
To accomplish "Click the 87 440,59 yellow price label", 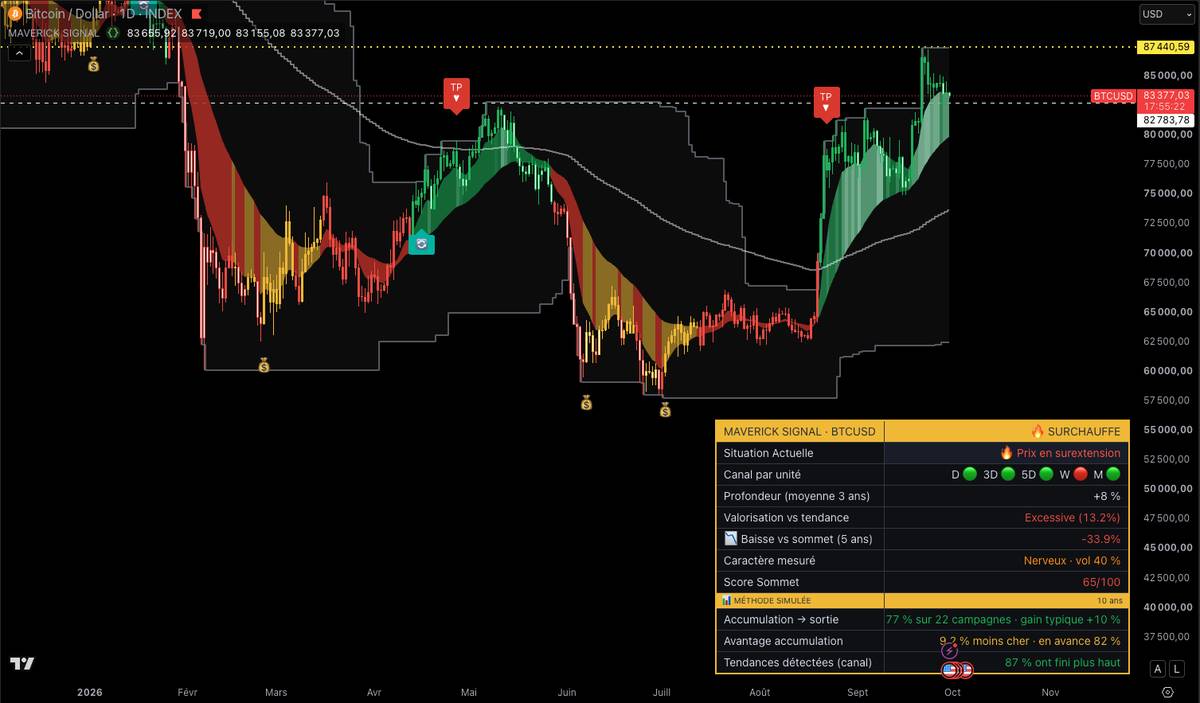I will click(1165, 47).
